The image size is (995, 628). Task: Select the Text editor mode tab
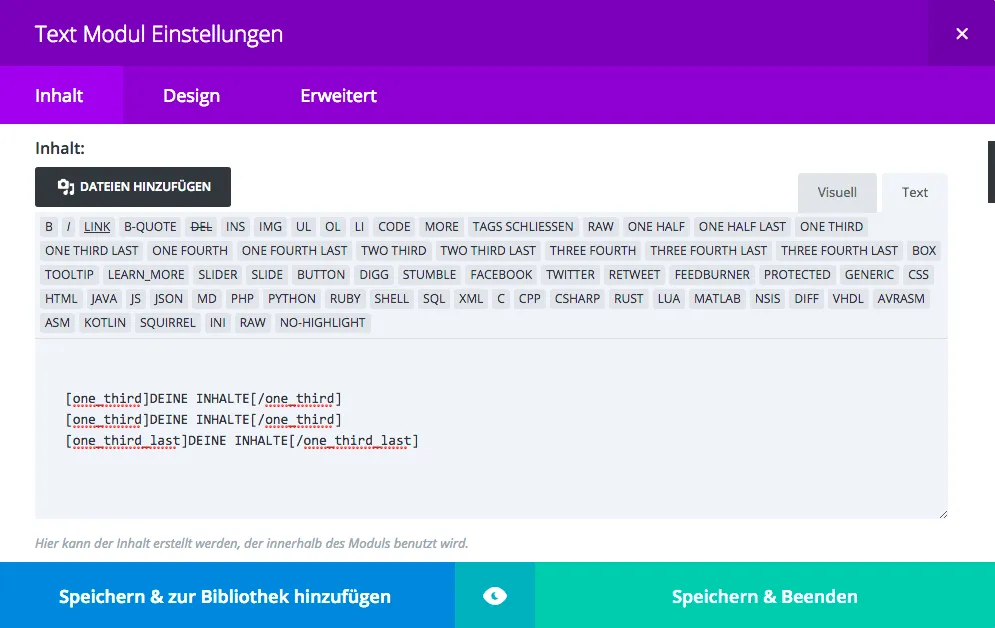pos(914,192)
